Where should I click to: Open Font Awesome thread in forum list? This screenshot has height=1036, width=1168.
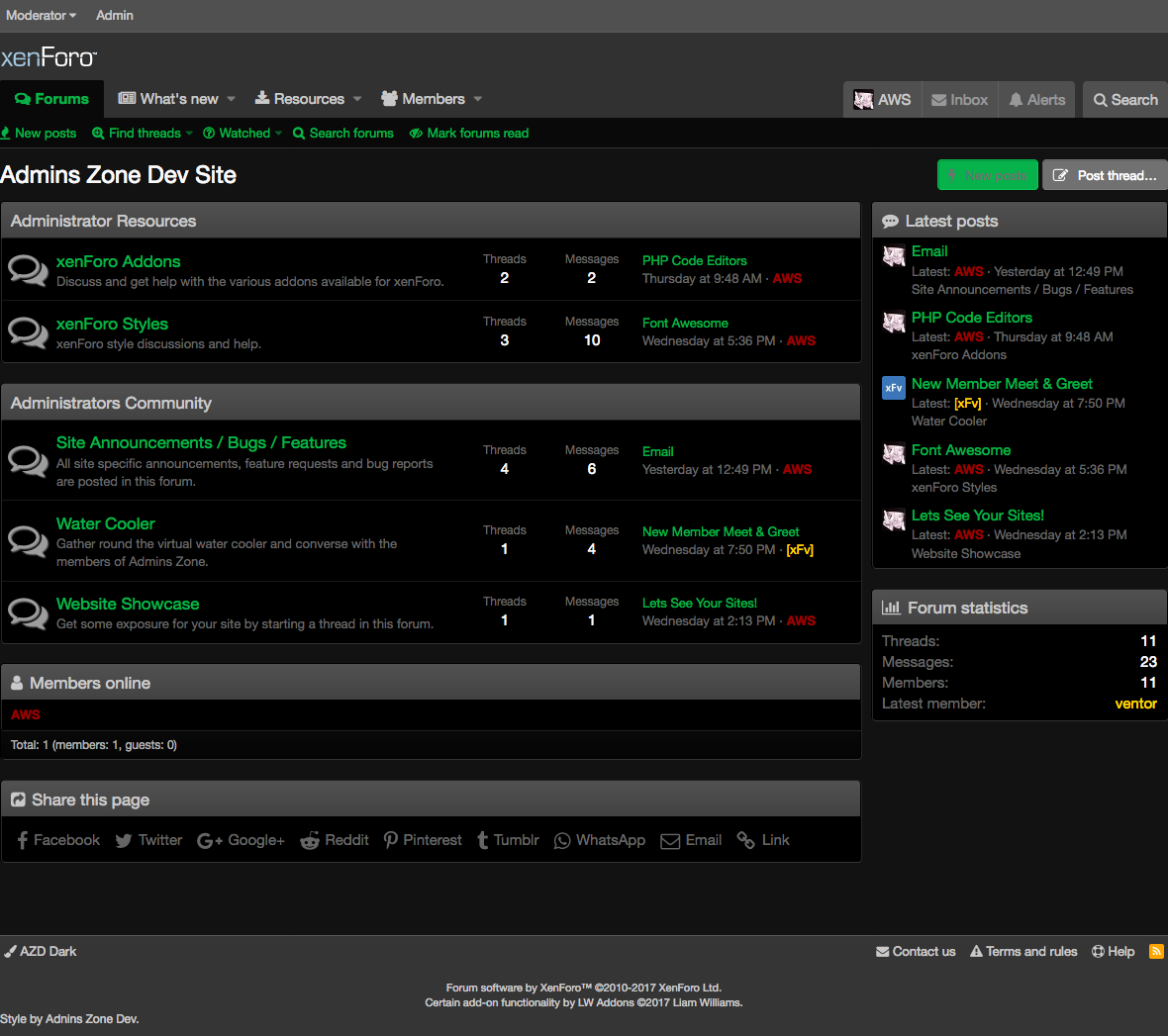(685, 324)
